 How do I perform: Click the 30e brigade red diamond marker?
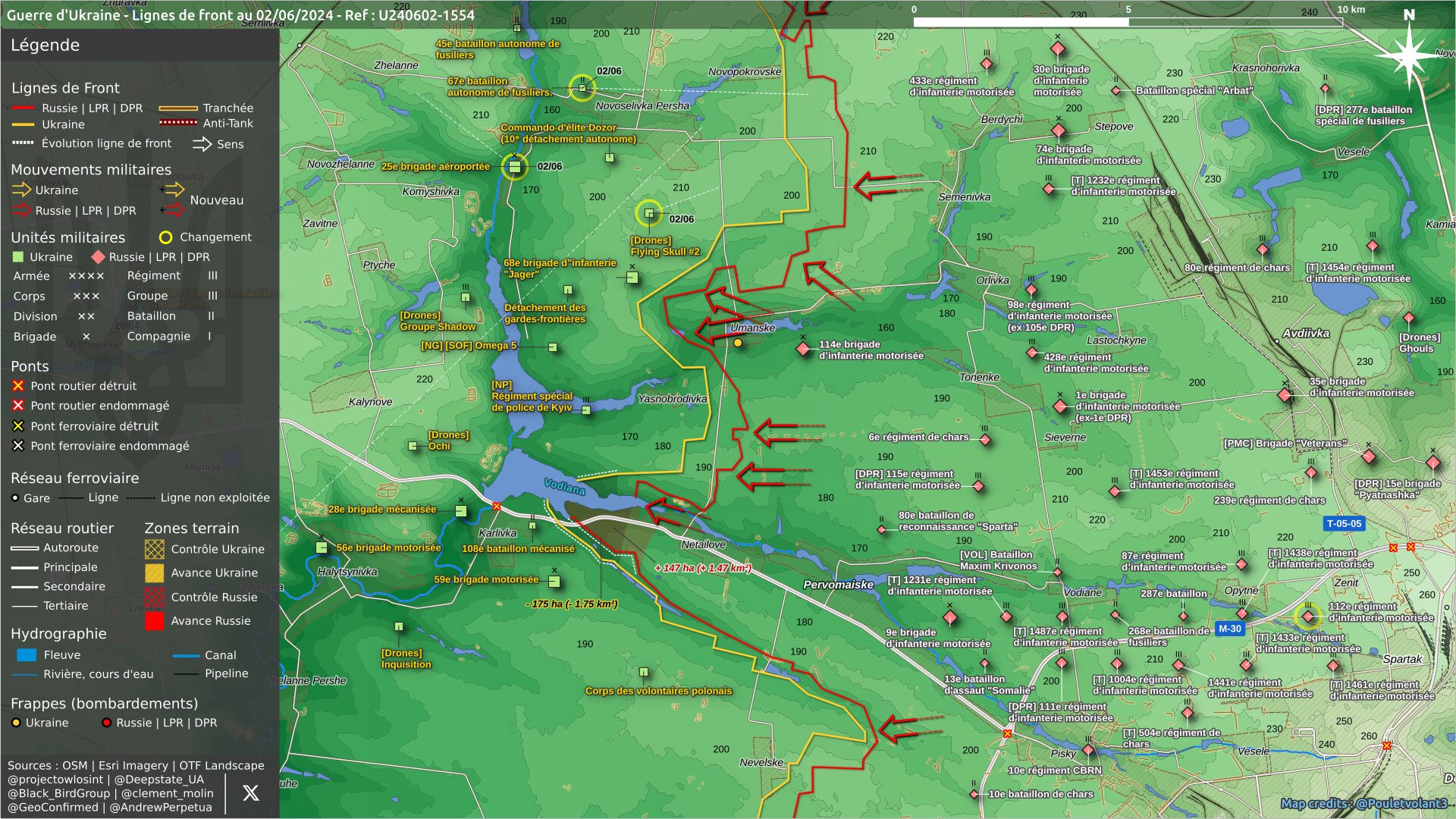click(1058, 50)
